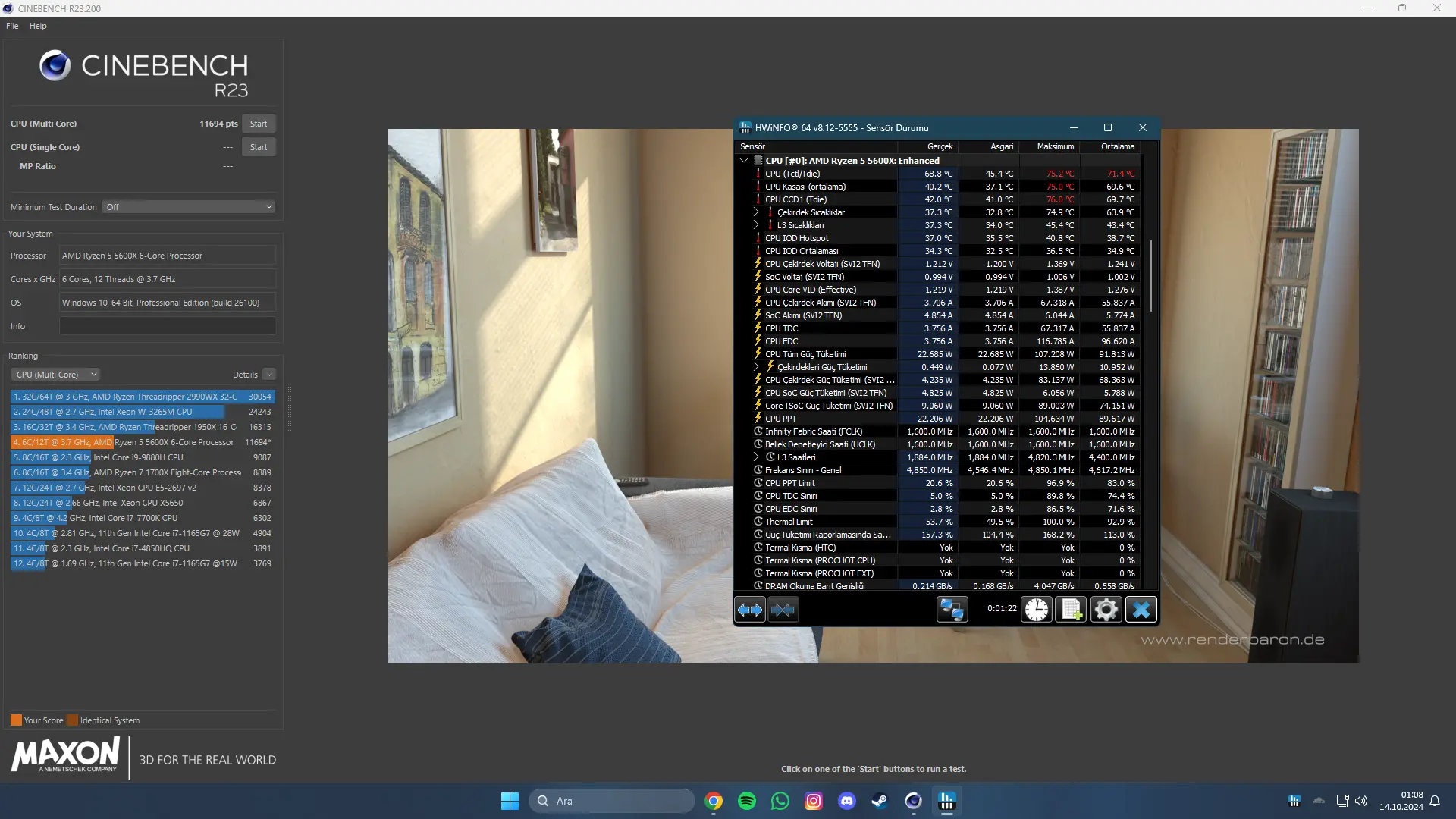Open WhatsApp from taskbar

click(x=780, y=801)
